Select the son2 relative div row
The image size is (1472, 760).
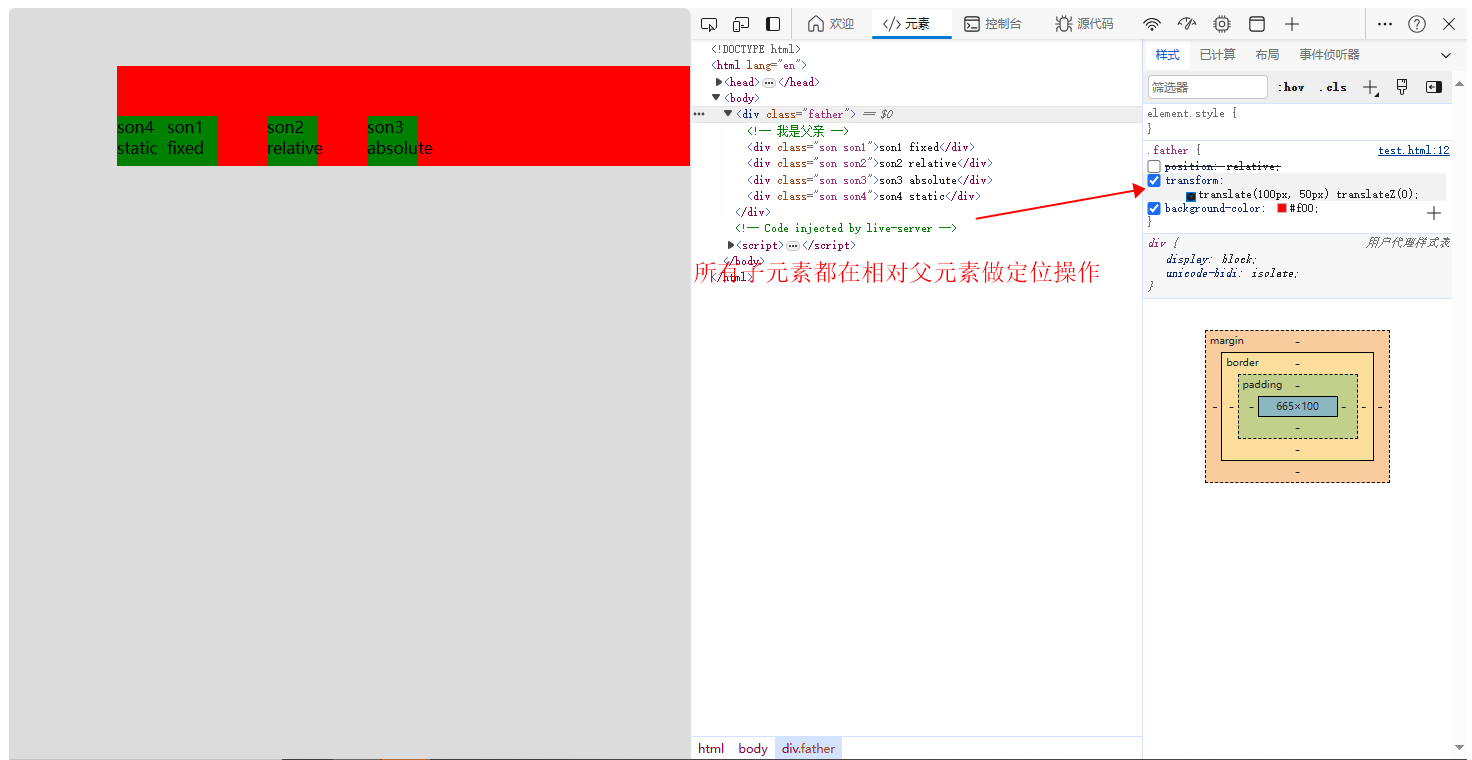pos(869,163)
